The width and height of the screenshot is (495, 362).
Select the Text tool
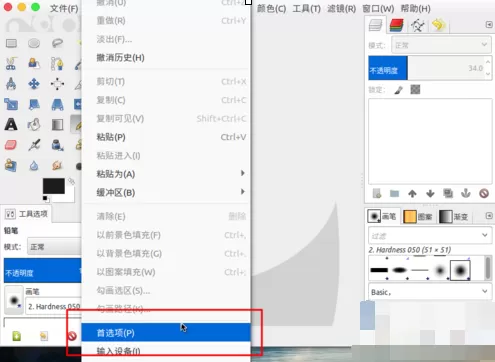11,124
